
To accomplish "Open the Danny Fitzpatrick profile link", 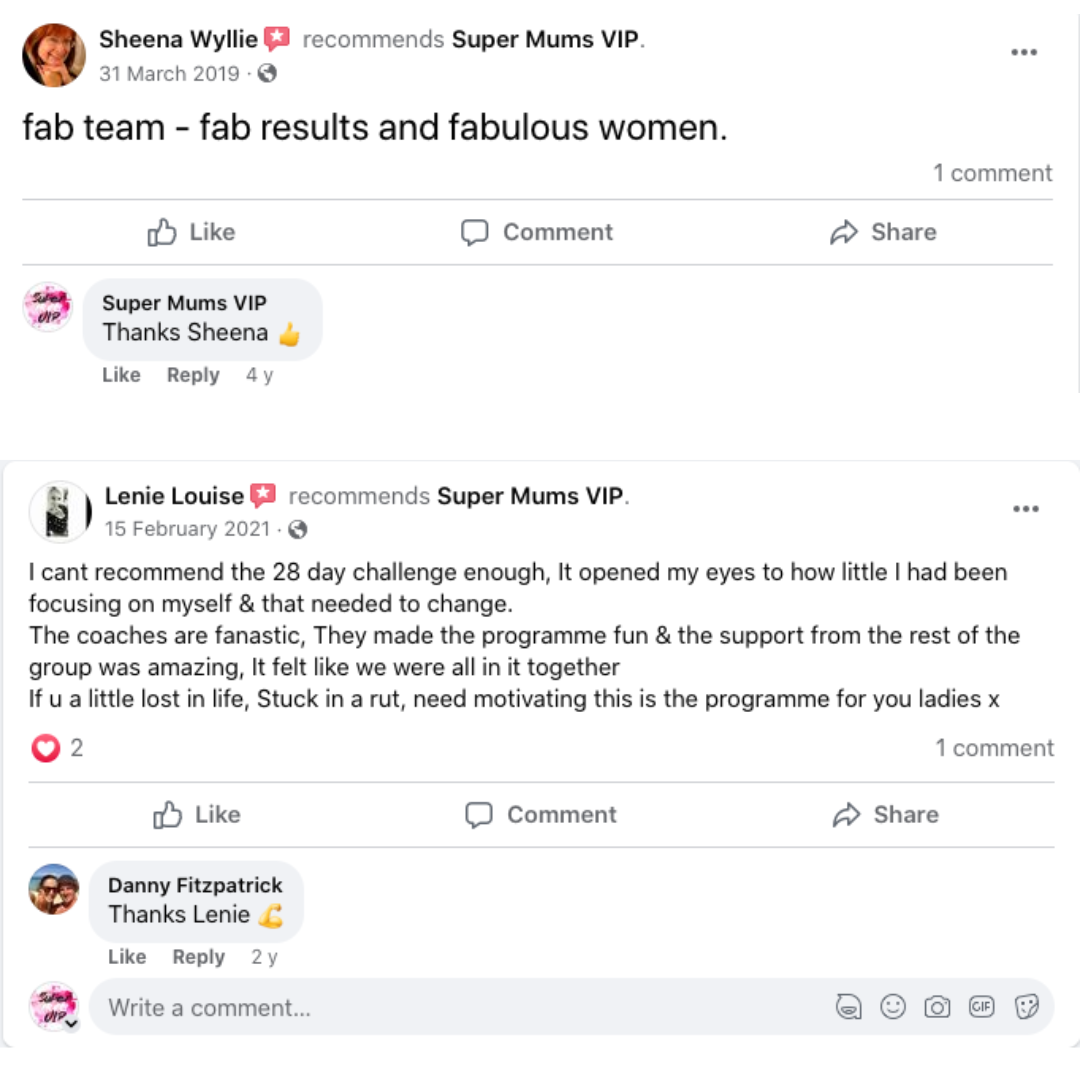I will pyautogui.click(x=195, y=885).
